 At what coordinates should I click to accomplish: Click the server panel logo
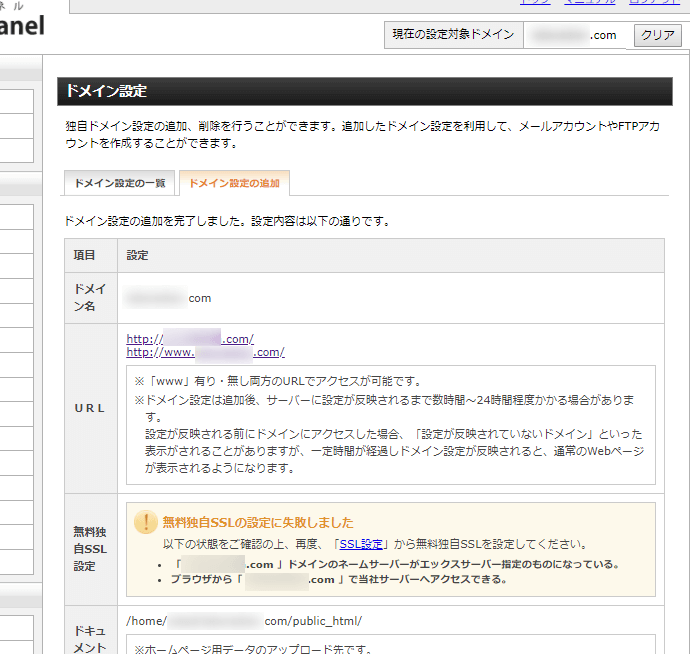point(22,24)
